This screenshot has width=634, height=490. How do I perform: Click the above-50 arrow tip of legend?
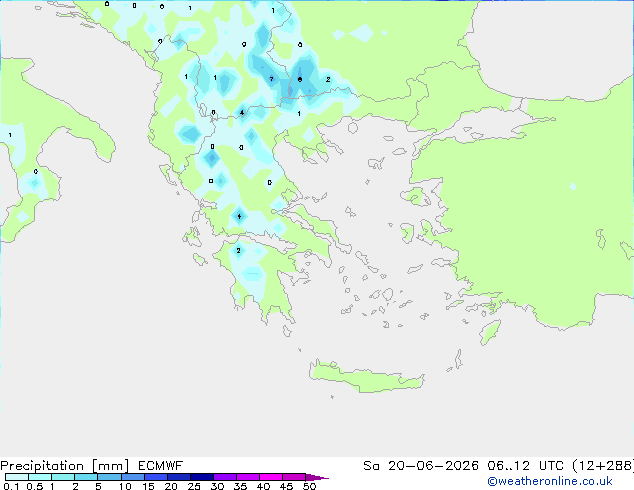tap(317, 477)
